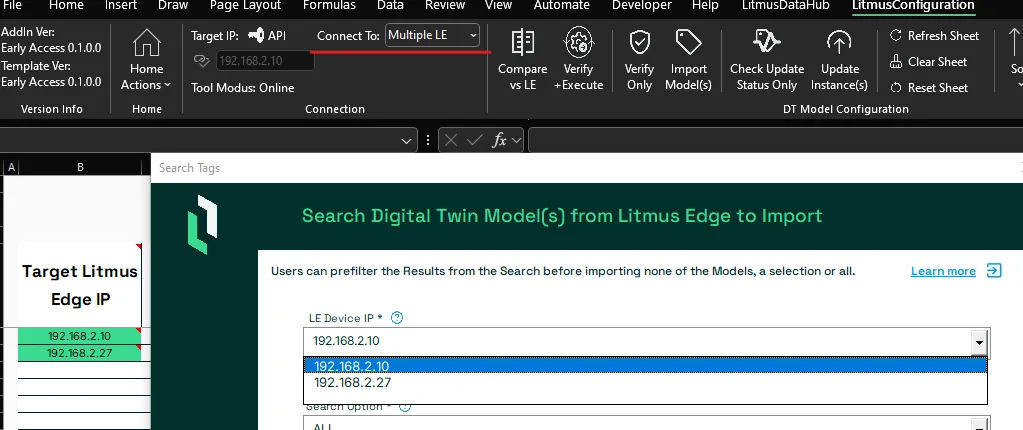Click Refresh Sheet
Image resolution: width=1023 pixels, height=430 pixels.
click(x=935, y=36)
